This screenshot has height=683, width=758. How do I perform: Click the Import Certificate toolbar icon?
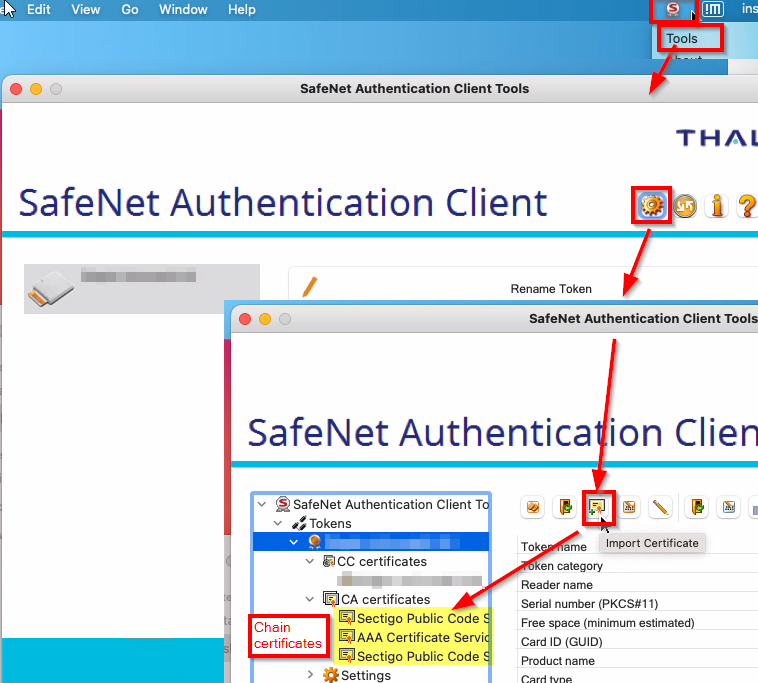(x=598, y=507)
